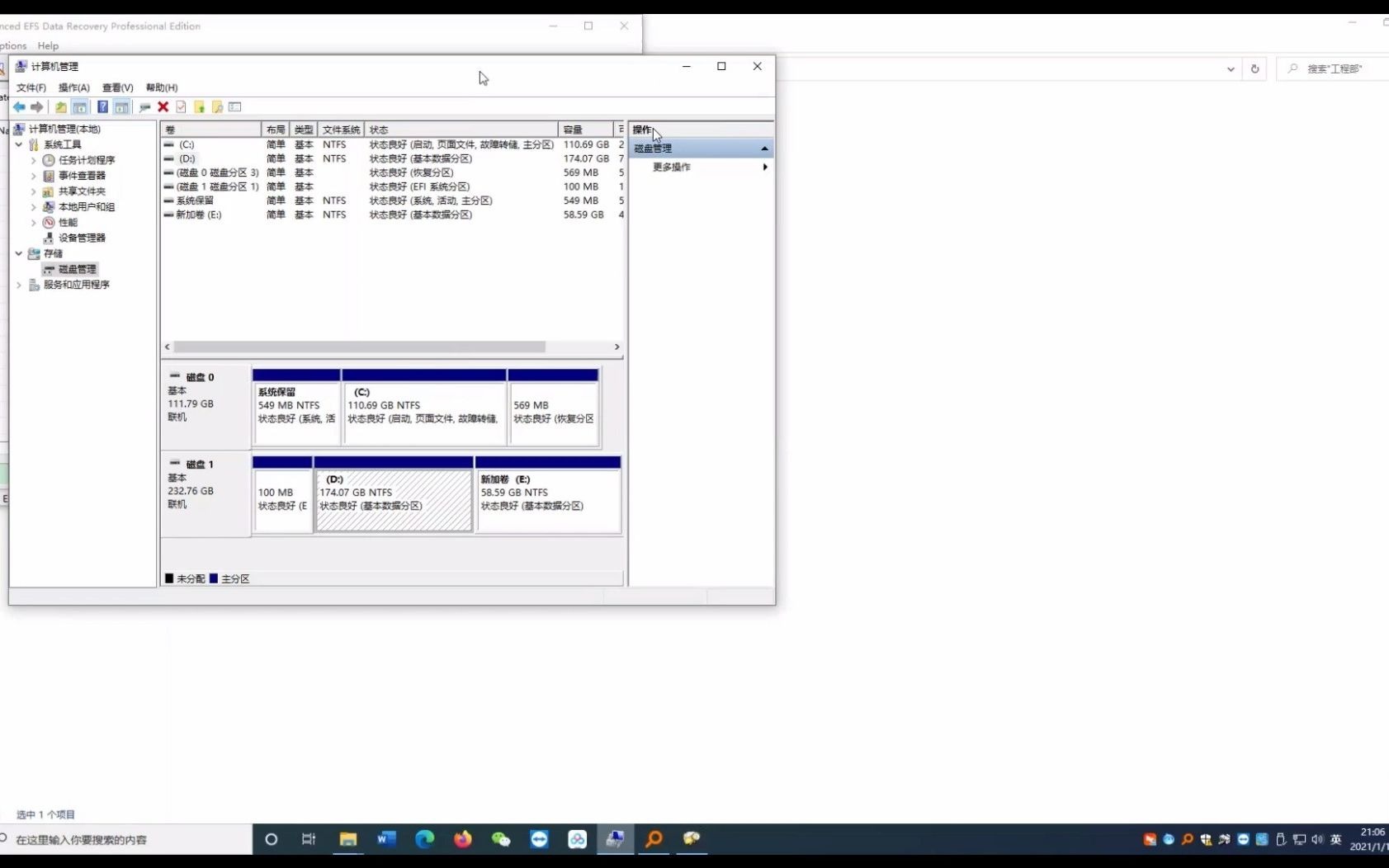
Task: Open Help menu in EFS Data Recovery window
Action: (48, 46)
